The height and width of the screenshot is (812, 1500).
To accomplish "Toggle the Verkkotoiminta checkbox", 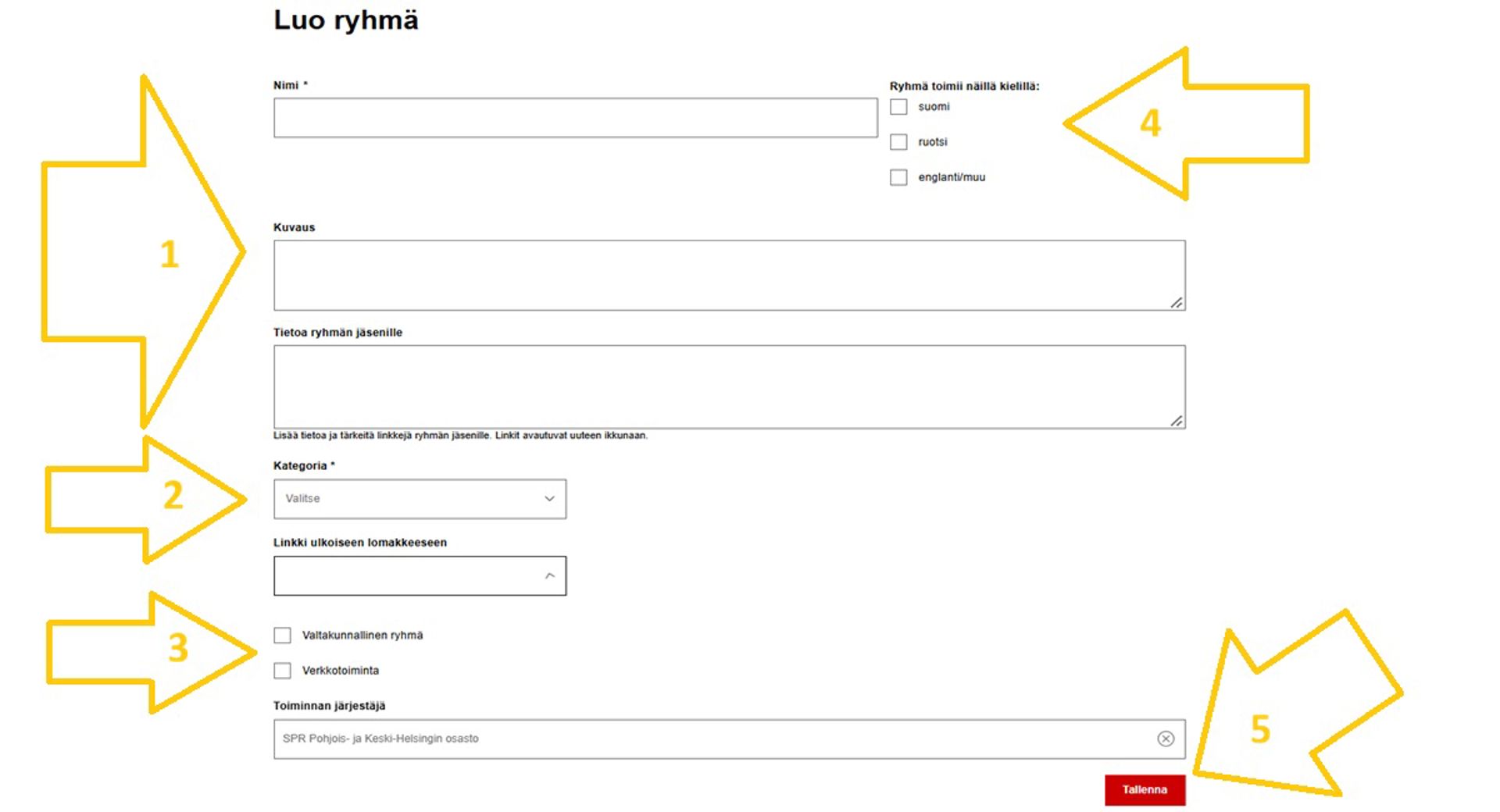I will (282, 671).
